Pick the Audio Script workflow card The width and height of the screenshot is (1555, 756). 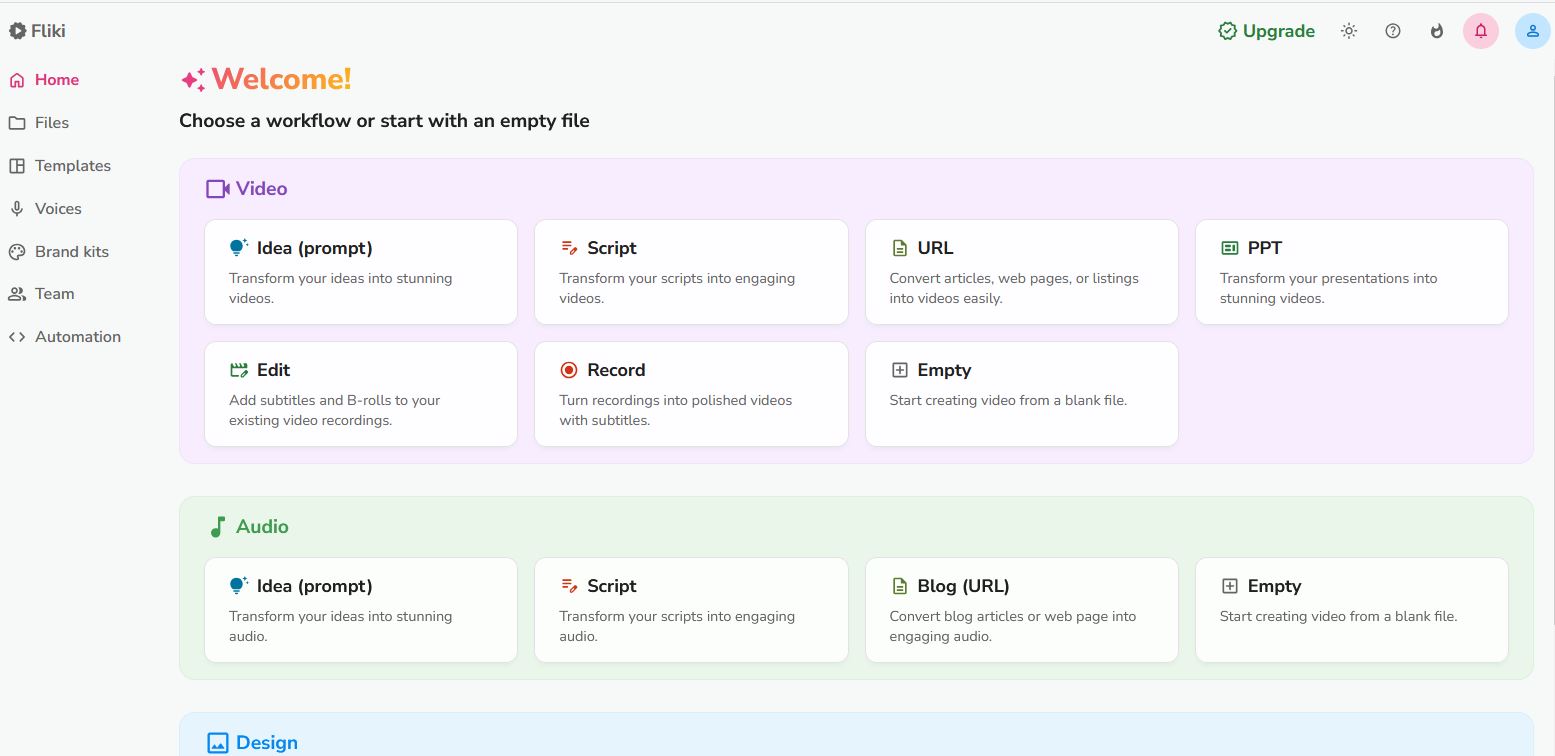point(691,610)
